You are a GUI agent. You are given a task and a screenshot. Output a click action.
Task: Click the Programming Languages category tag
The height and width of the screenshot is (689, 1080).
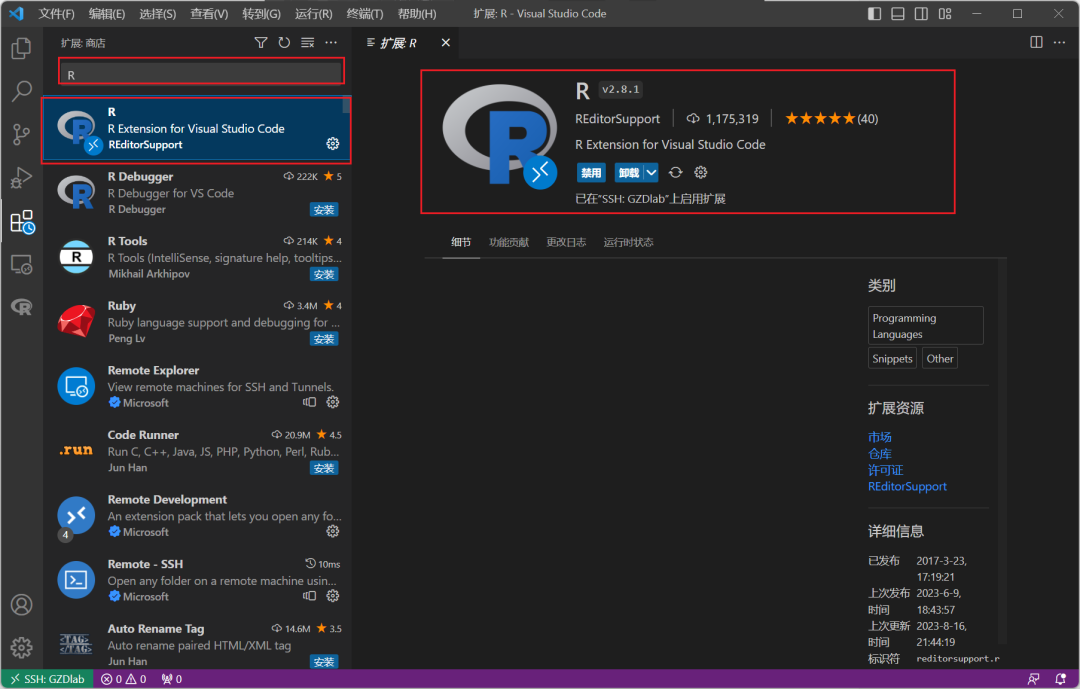925,326
